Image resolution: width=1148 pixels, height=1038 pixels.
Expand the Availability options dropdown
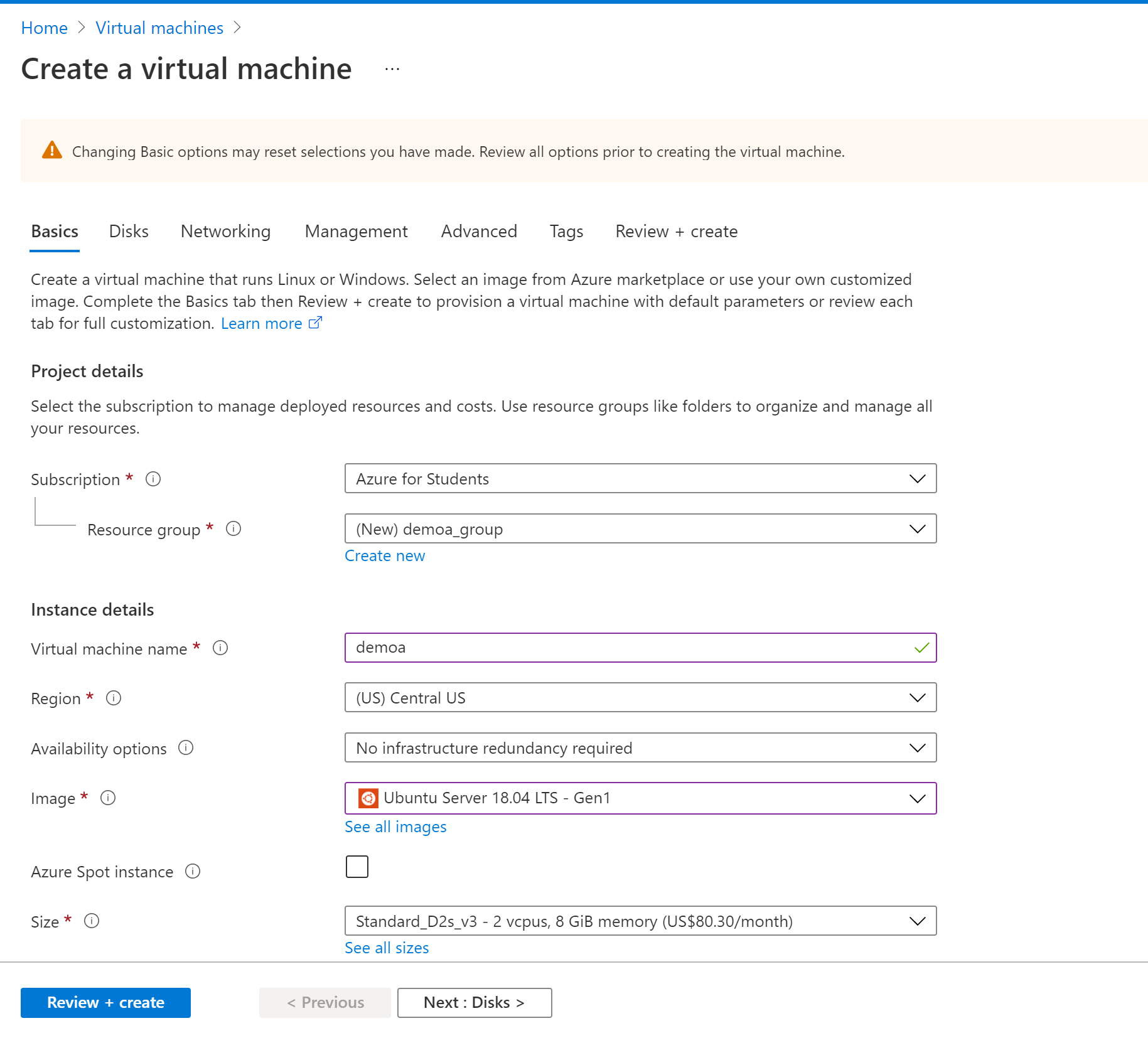641,747
